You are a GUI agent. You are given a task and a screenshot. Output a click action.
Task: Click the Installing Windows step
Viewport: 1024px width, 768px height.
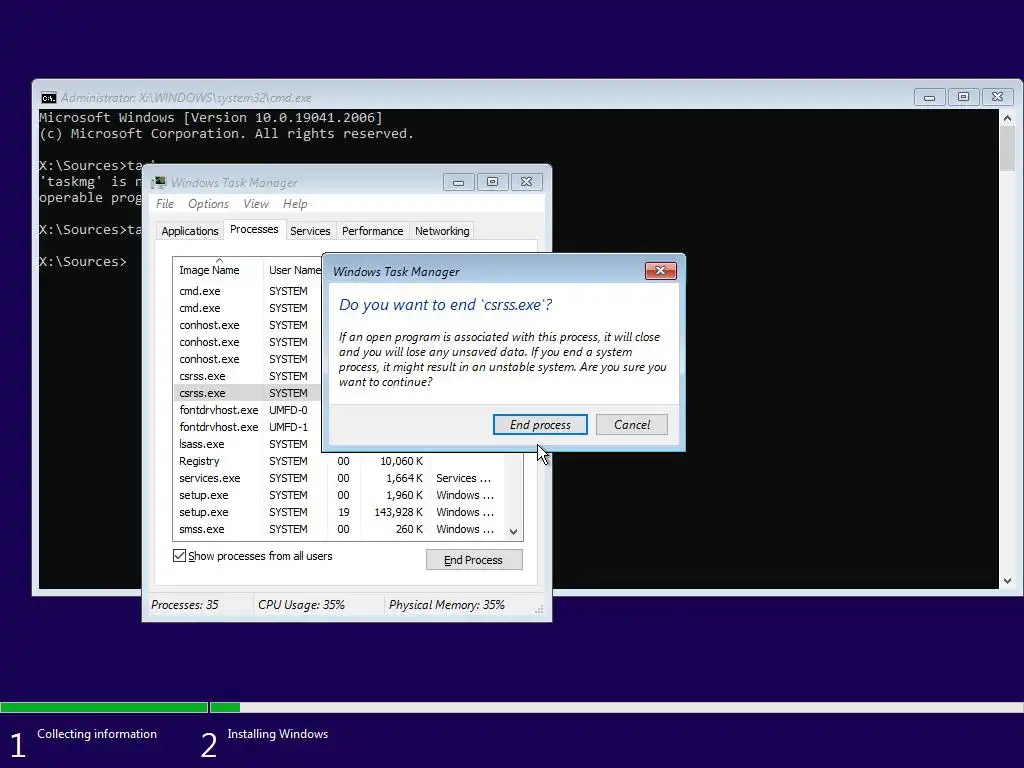coord(278,734)
